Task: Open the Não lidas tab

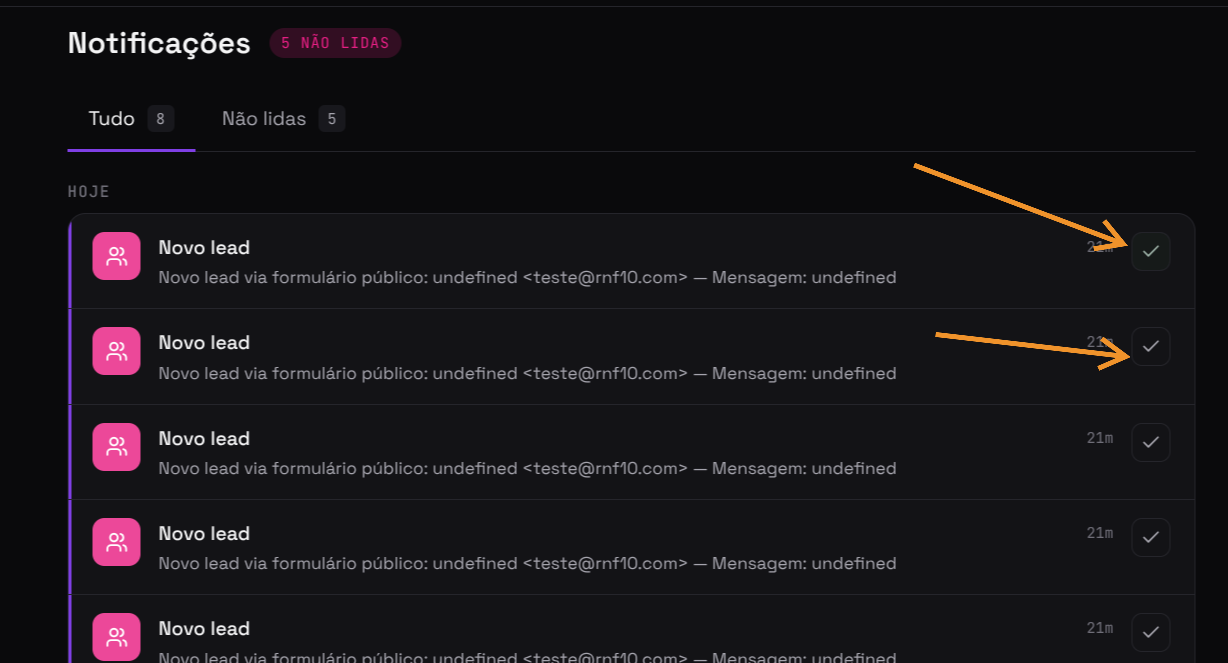Action: pos(283,119)
